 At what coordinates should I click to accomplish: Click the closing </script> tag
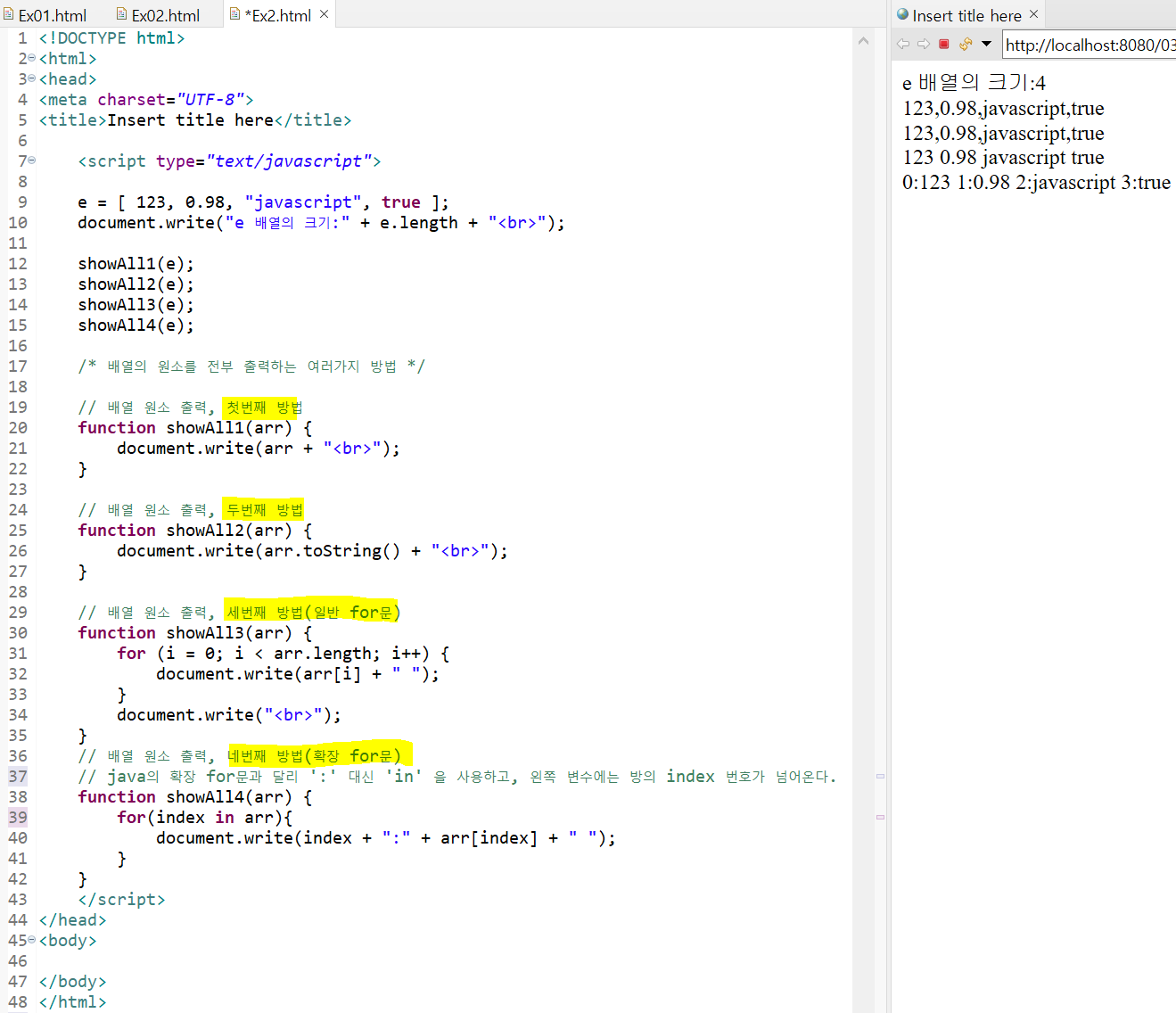[121, 900]
